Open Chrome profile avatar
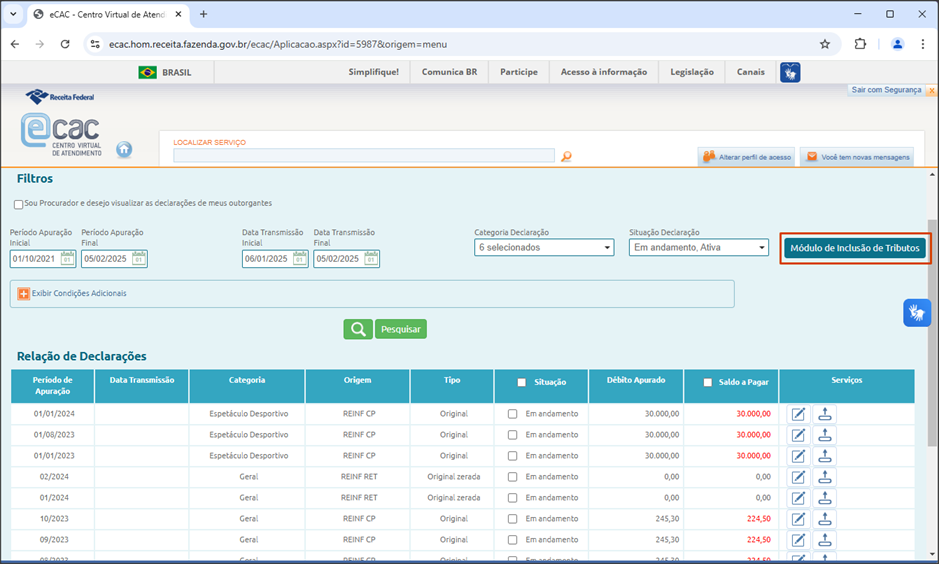 897,44
